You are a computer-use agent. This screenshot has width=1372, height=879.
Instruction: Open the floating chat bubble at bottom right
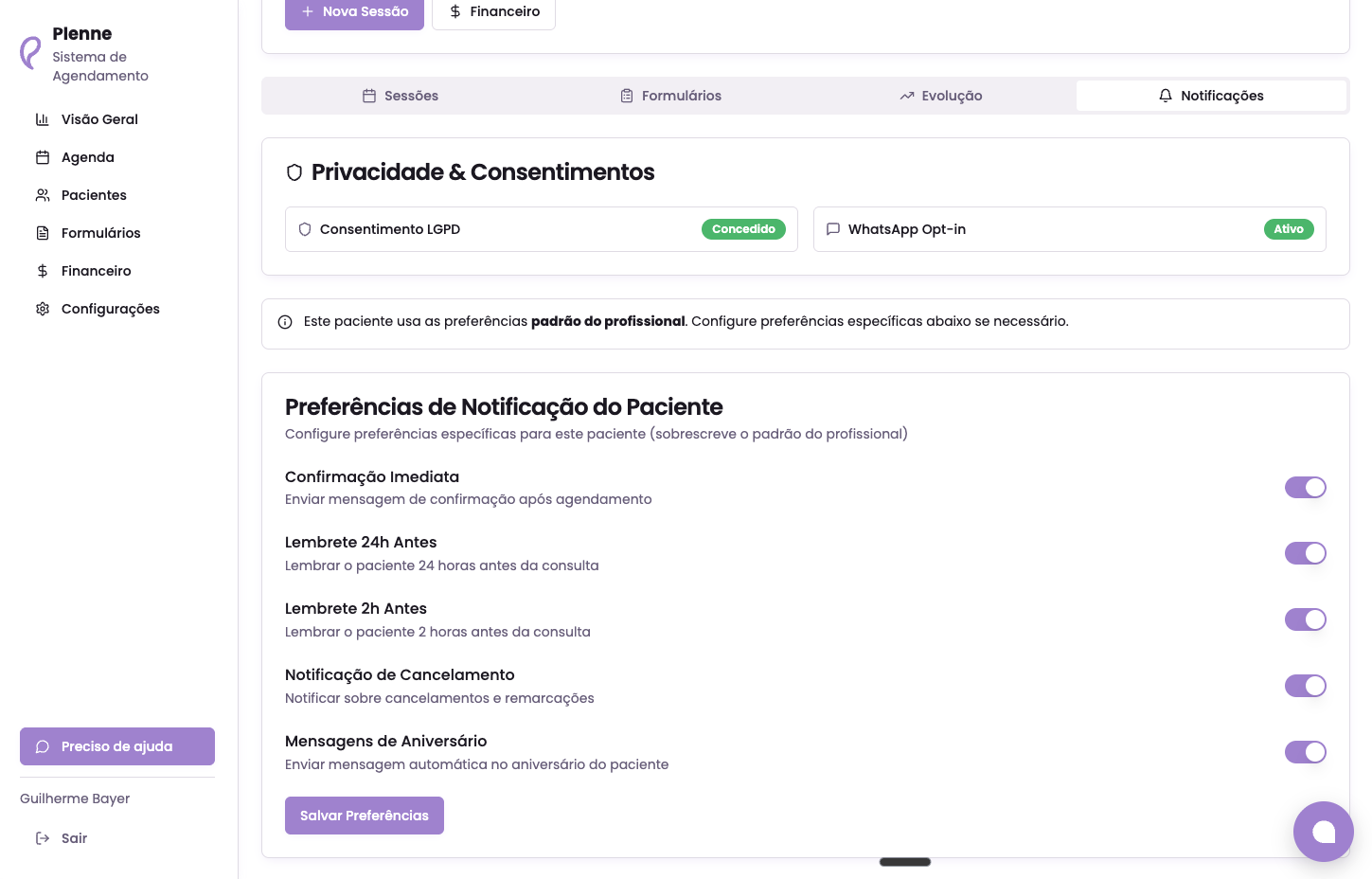(x=1323, y=832)
